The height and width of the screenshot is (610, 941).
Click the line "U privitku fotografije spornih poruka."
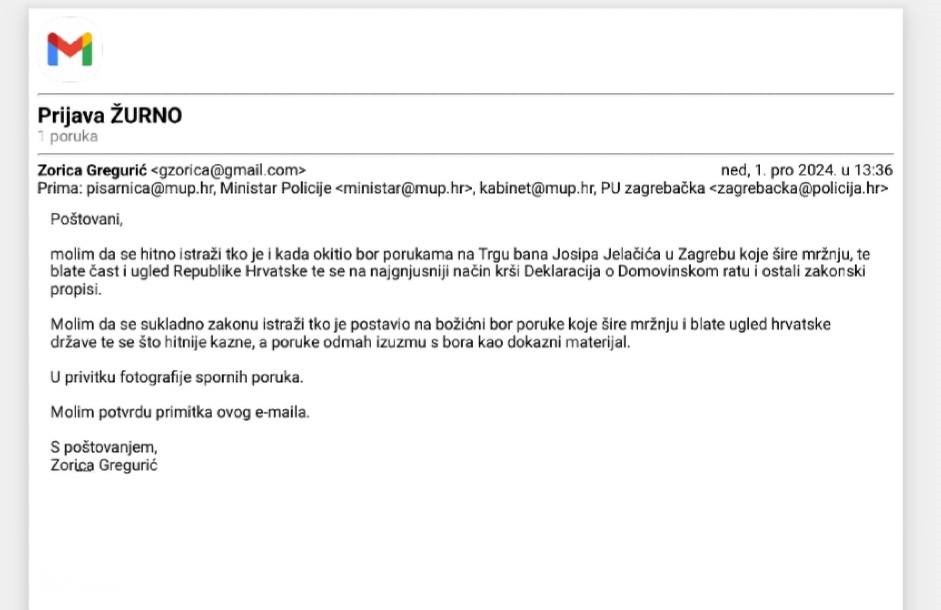point(176,378)
